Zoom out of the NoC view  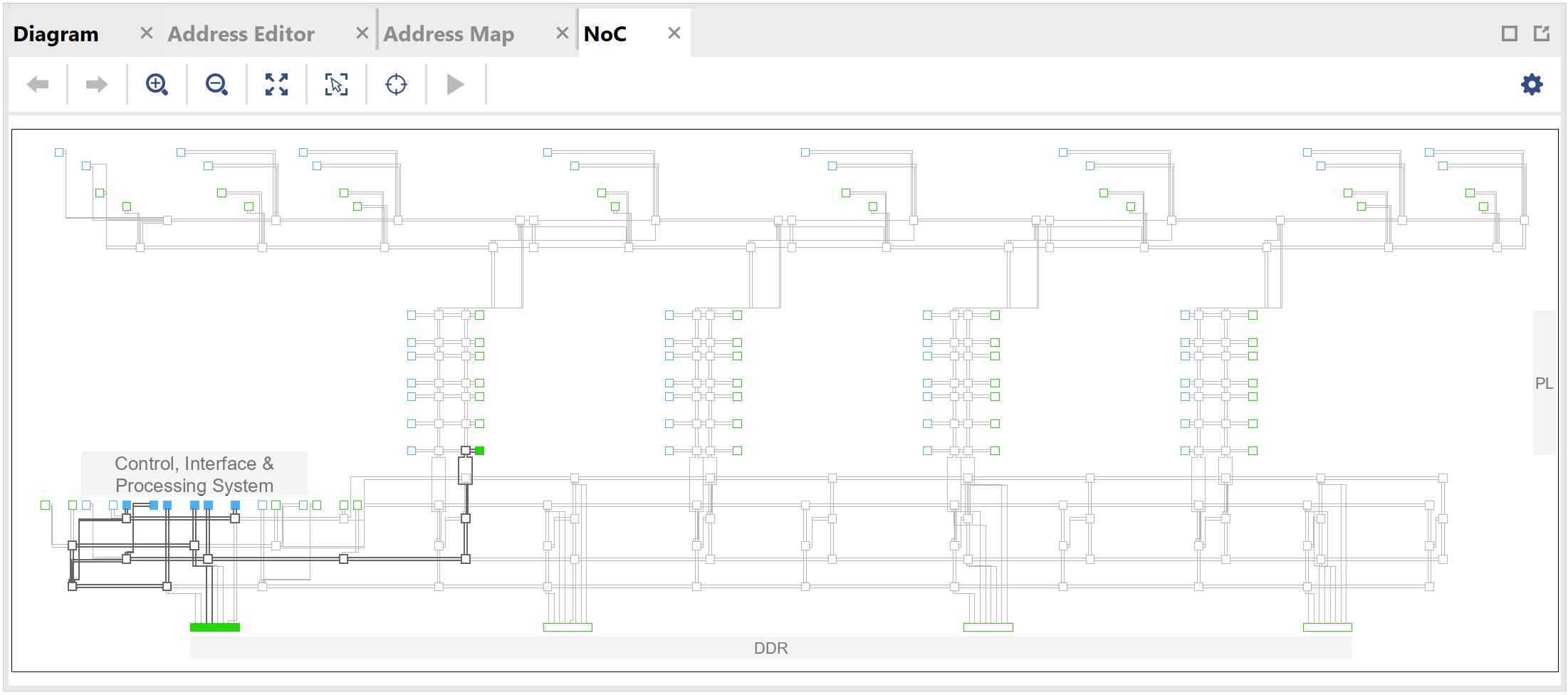pos(216,85)
